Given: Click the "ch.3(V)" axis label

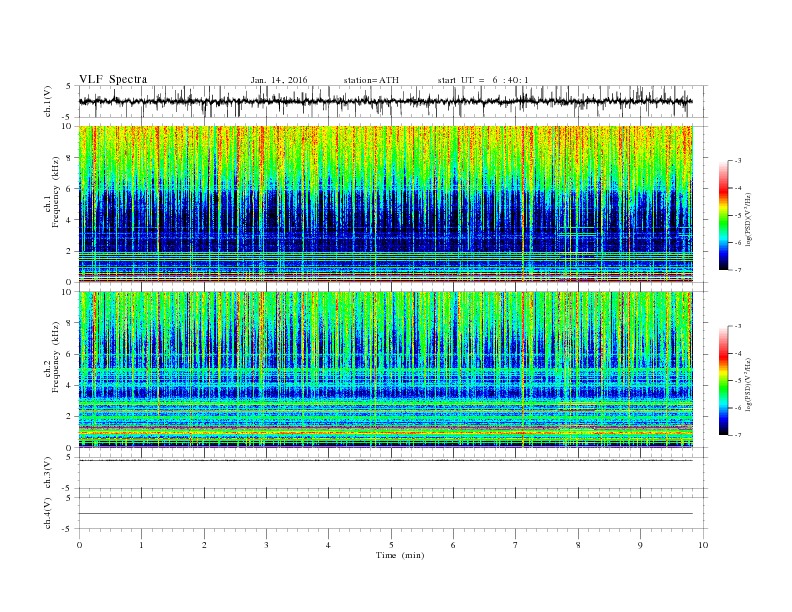Looking at the screenshot, I should [x=48, y=473].
